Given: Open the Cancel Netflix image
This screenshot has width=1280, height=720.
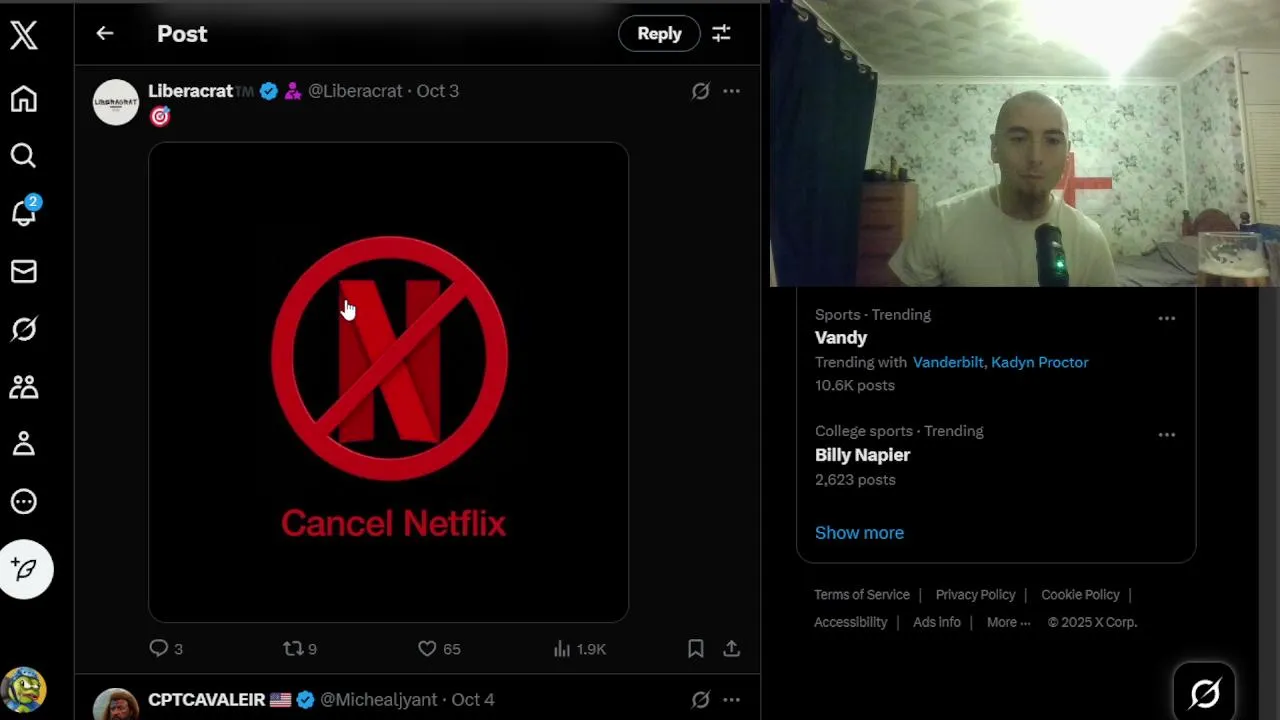Looking at the screenshot, I should coord(388,382).
